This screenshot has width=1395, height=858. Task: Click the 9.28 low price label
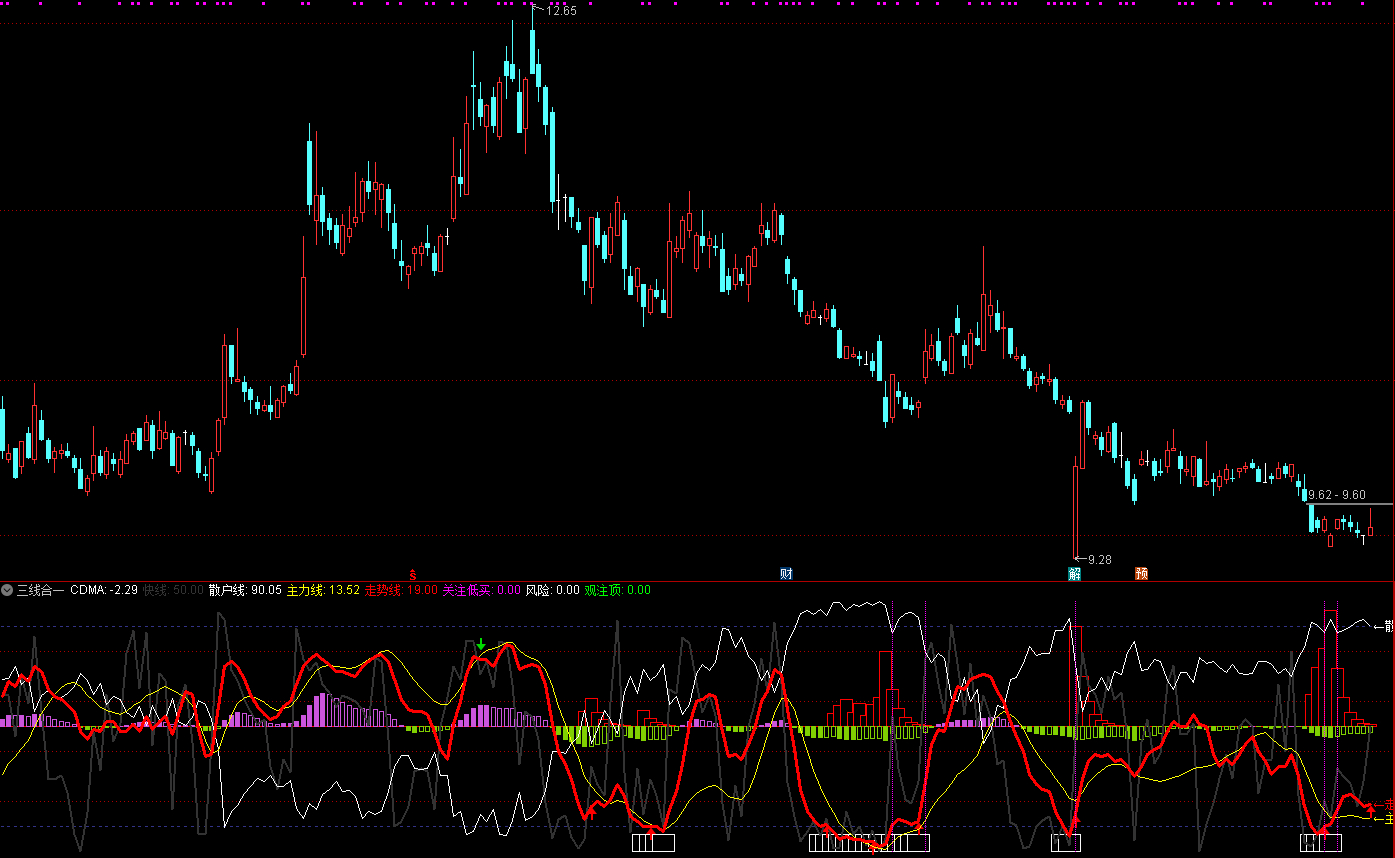[1099, 559]
